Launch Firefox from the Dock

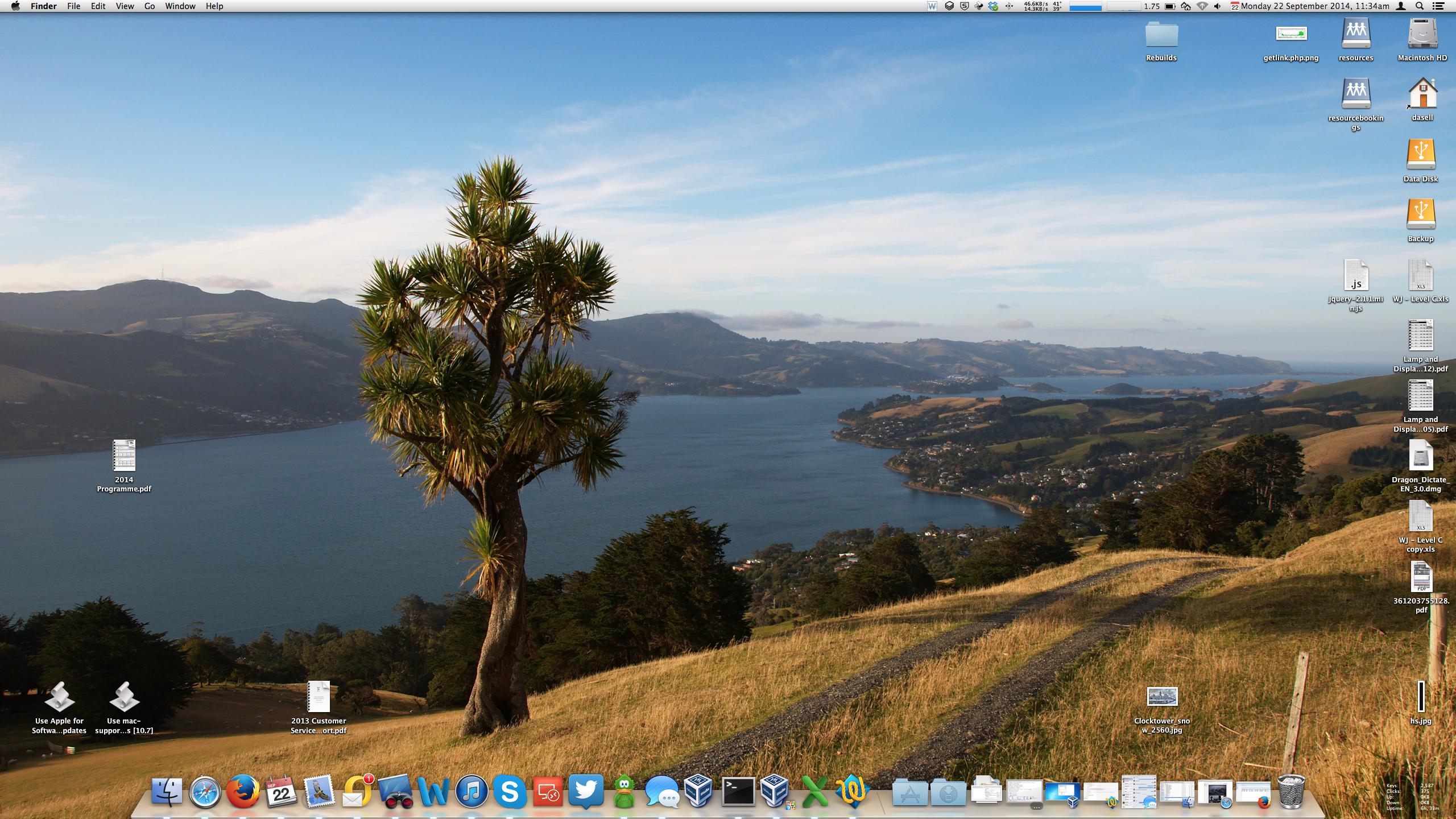pos(243,792)
